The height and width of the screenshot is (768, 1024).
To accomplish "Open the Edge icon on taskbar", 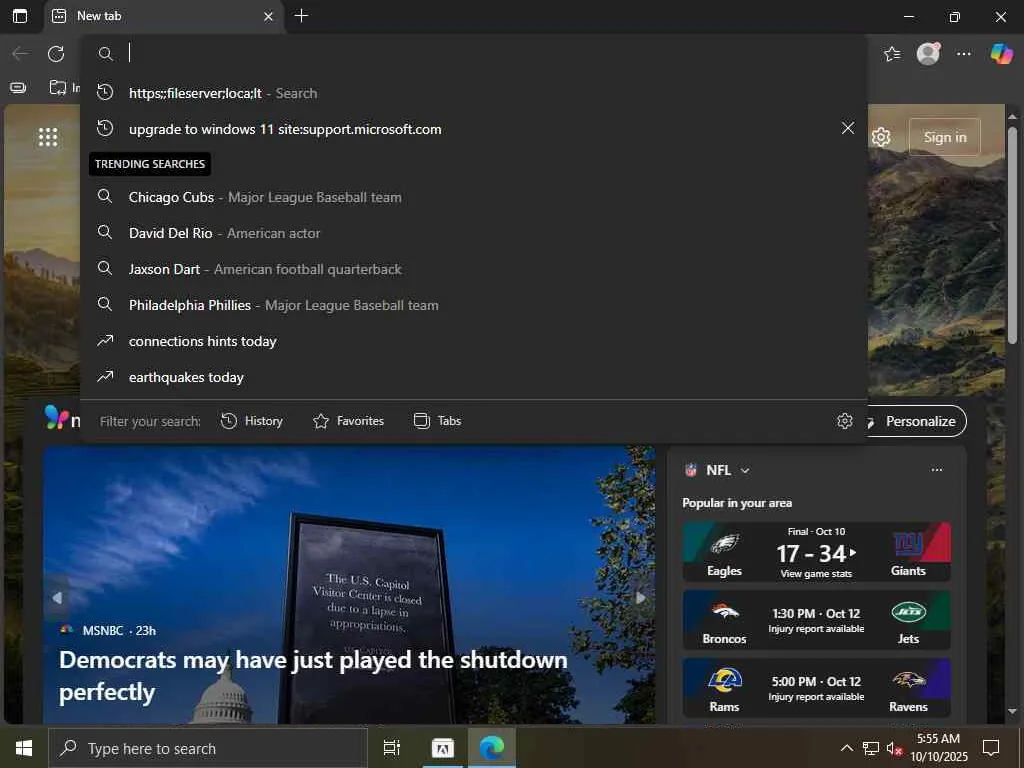I will click(492, 748).
